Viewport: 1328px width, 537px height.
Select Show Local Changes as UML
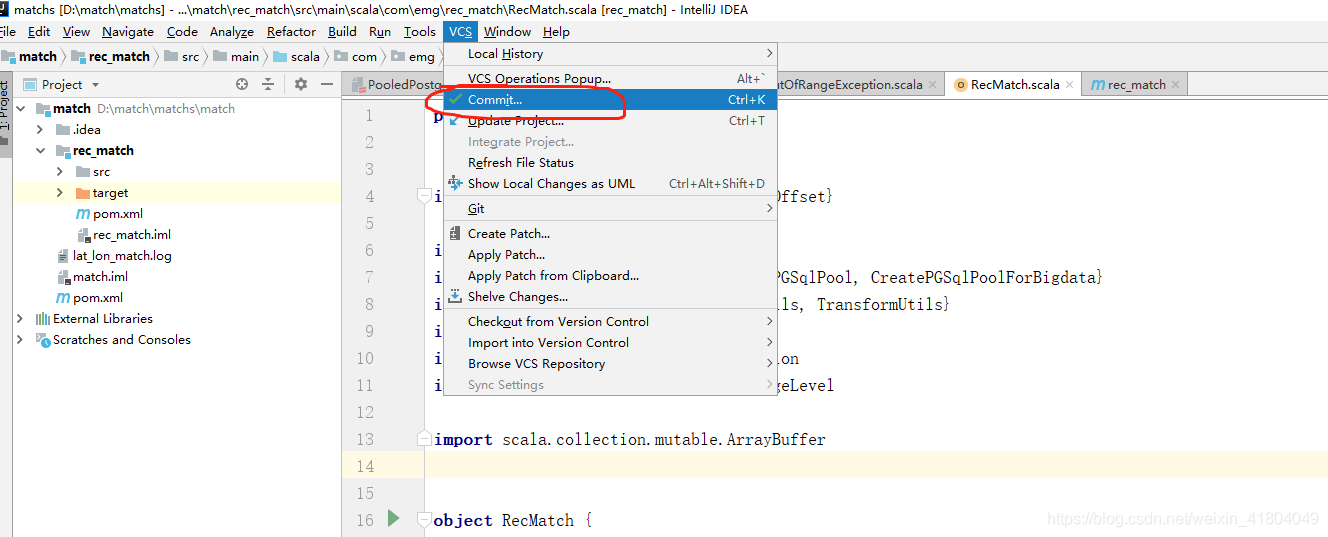[x=610, y=184]
